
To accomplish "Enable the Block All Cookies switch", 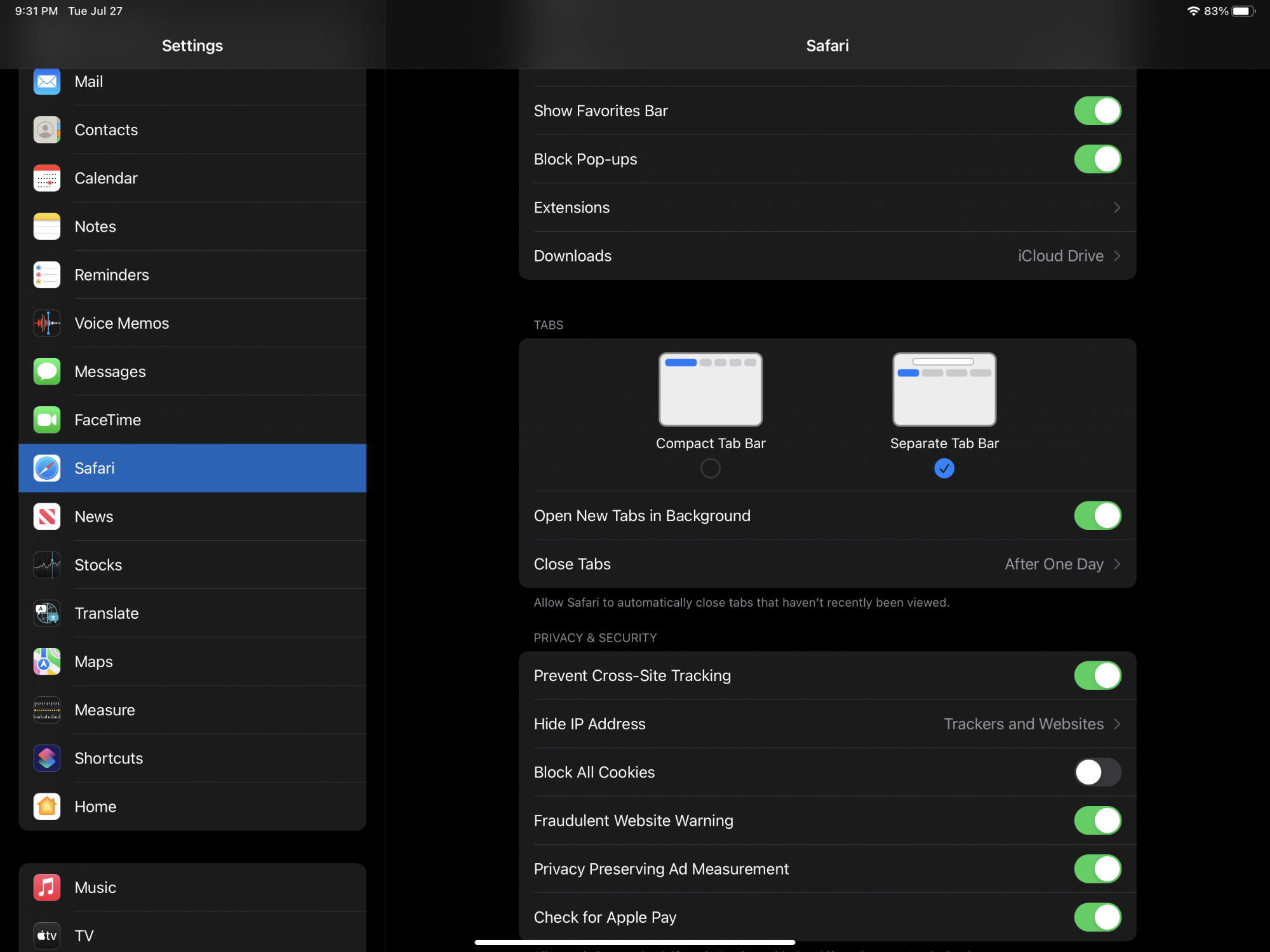I will (1097, 772).
